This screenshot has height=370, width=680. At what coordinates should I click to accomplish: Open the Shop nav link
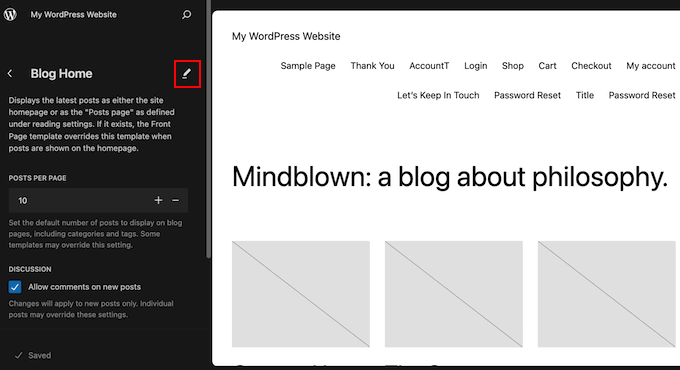click(x=513, y=66)
